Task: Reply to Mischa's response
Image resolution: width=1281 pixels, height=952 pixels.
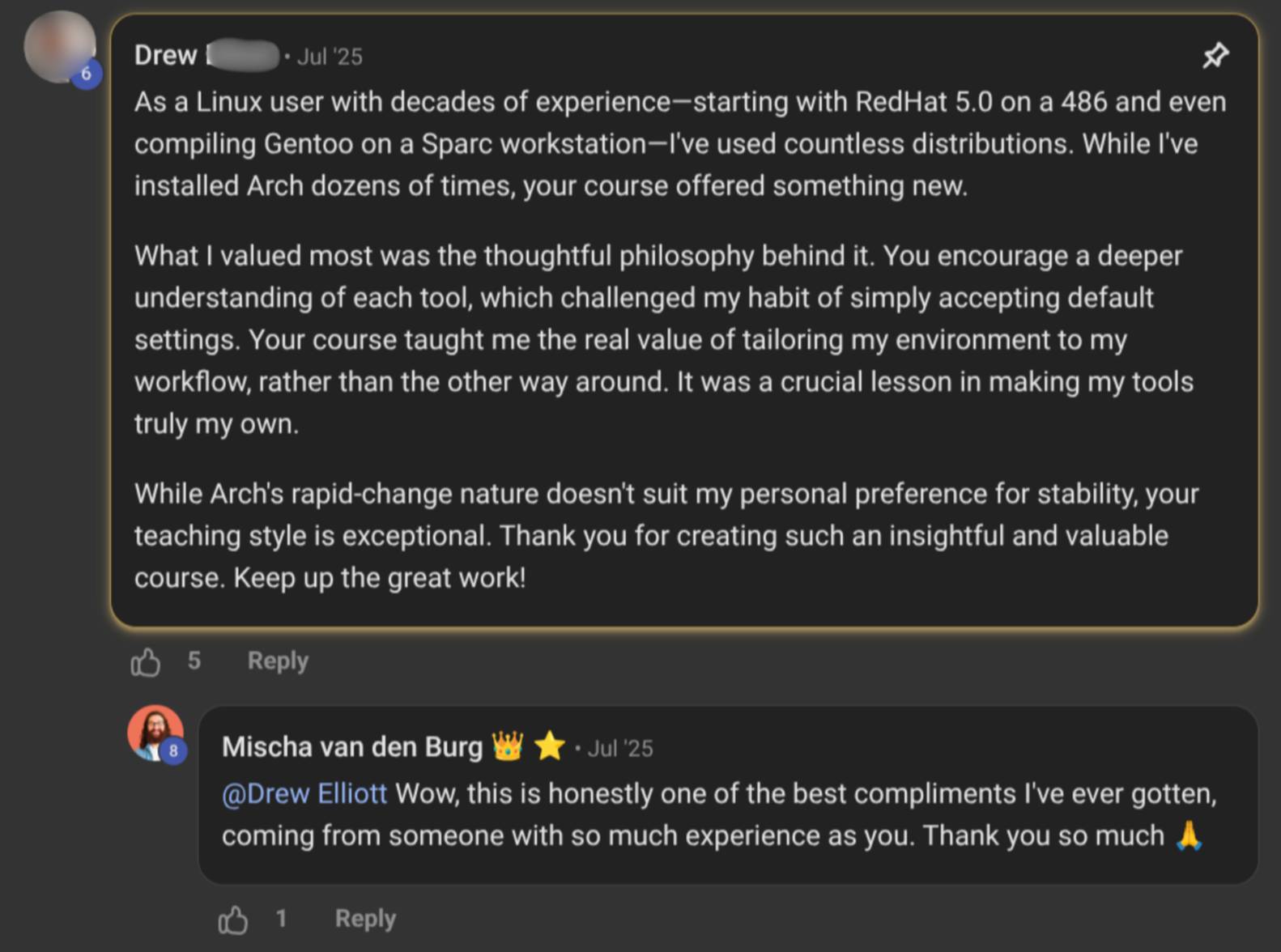Action: [x=365, y=919]
